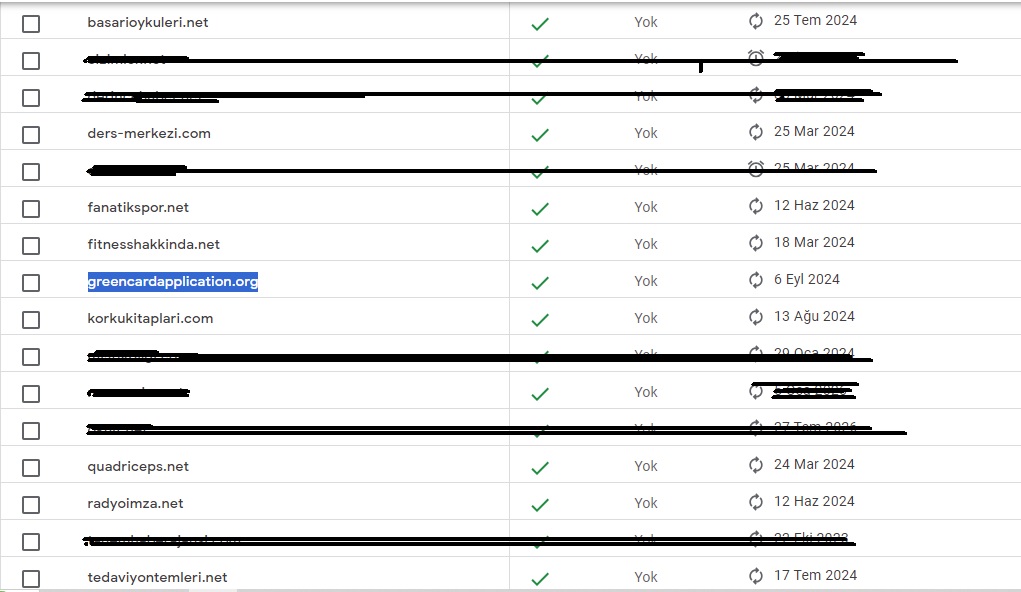This screenshot has height=592, width=1021.
Task: Open the fanatikspor.net domain link
Action: pyautogui.click(x=138, y=207)
